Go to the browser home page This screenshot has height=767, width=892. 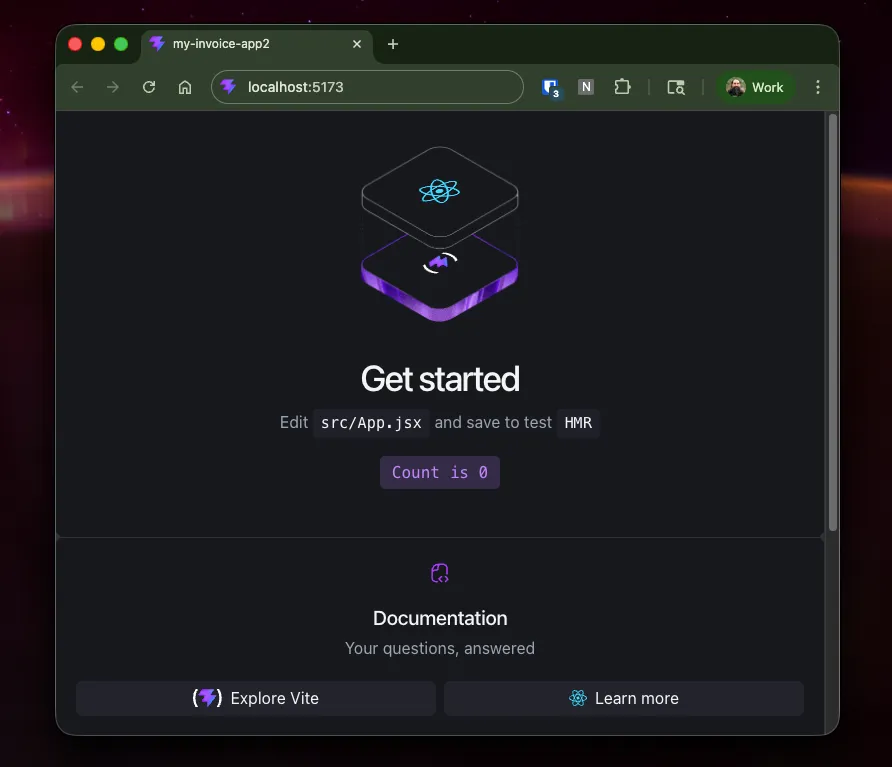tap(185, 87)
